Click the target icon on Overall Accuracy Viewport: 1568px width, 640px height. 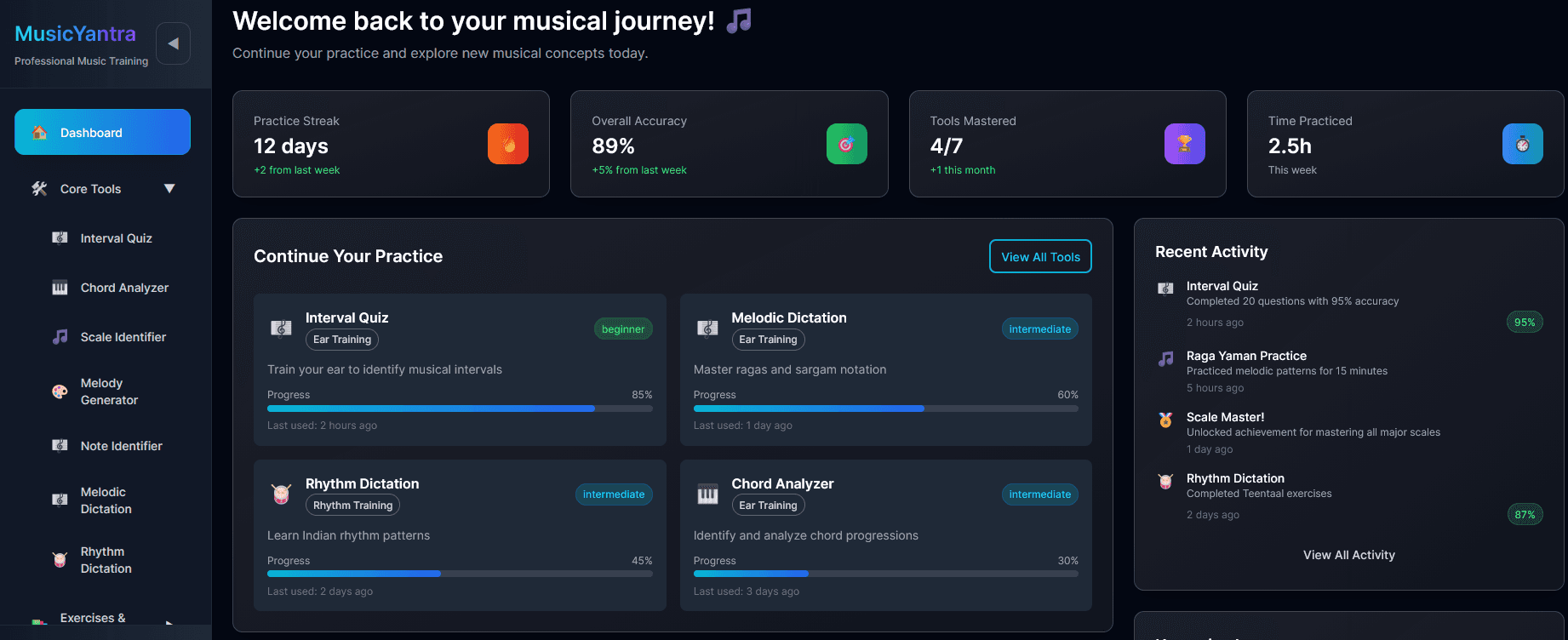point(846,144)
